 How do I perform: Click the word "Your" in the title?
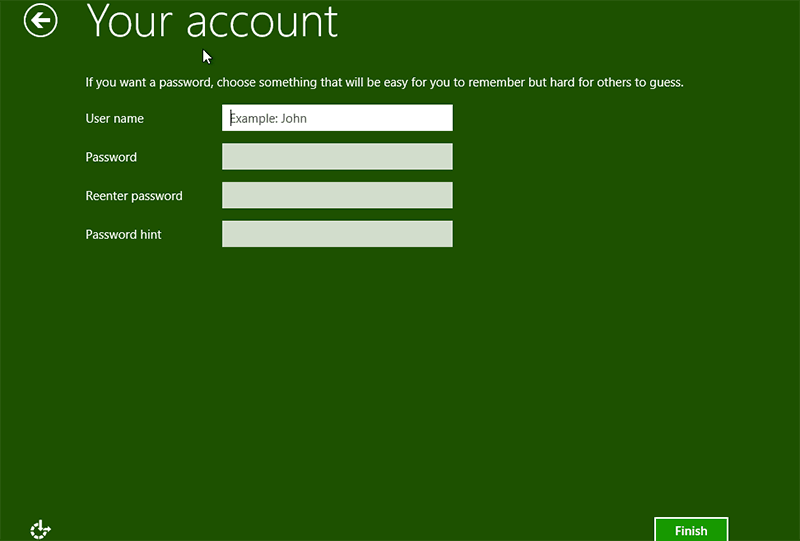coord(128,22)
